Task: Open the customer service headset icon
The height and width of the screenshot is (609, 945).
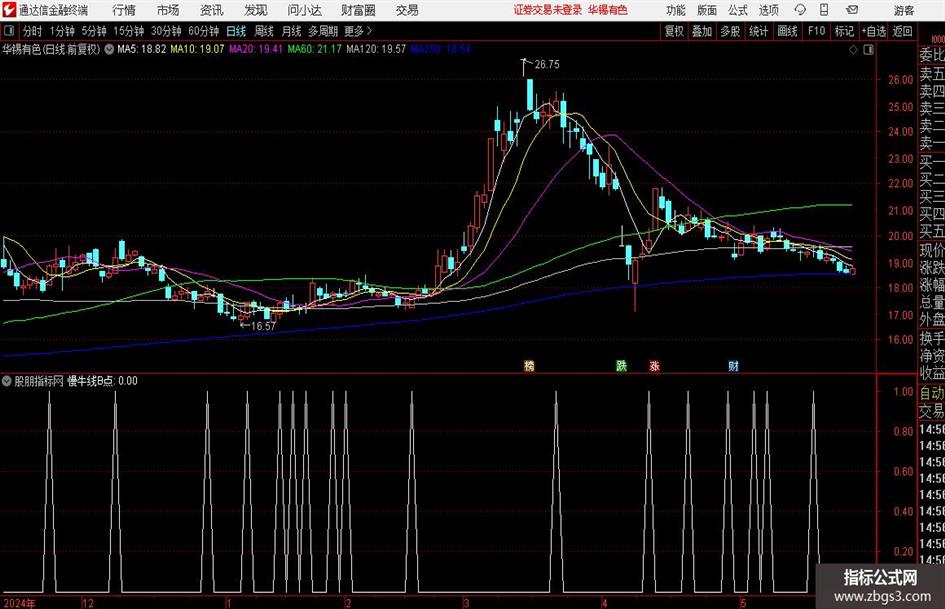Action: pyautogui.click(x=800, y=10)
